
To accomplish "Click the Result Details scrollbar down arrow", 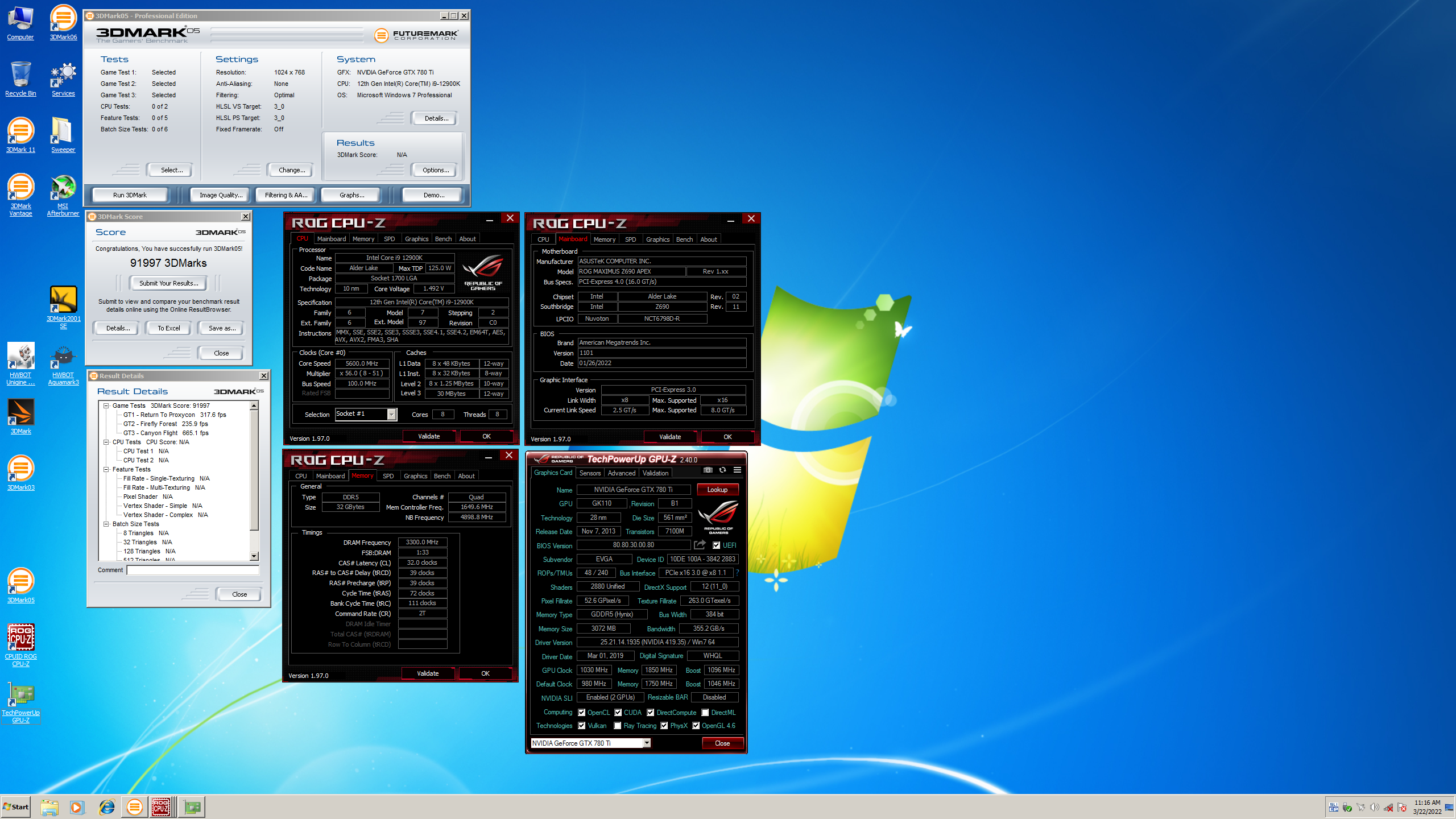I will 254,556.
